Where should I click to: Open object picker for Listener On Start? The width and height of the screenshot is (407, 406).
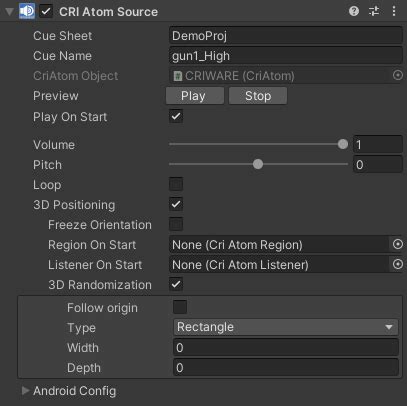pos(398,264)
